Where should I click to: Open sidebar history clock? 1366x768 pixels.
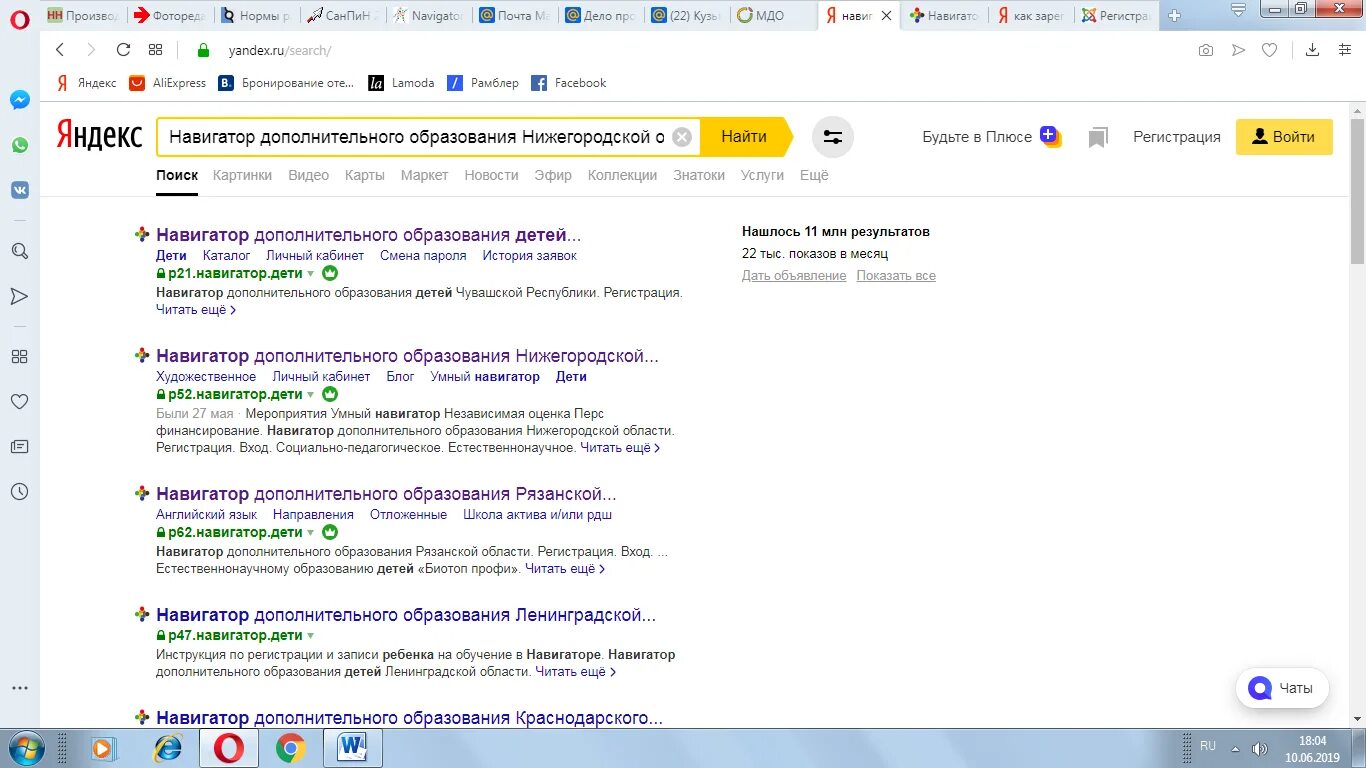(19, 492)
